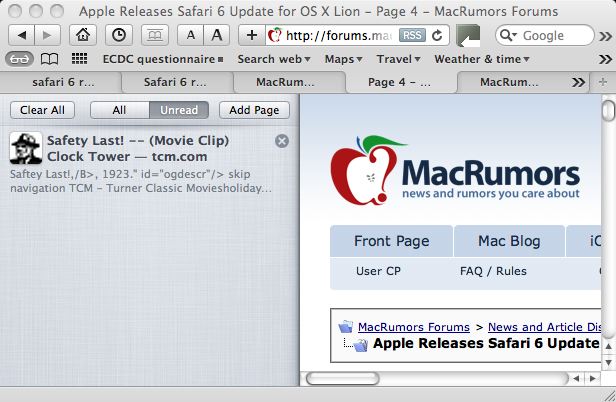This screenshot has width=616, height=402.
Task: Open the Google search magnifier menu
Action: click(508, 36)
